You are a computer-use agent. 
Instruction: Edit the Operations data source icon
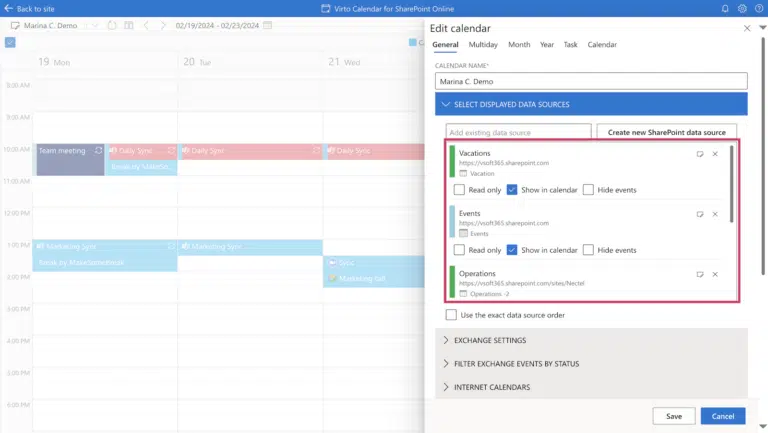700,274
